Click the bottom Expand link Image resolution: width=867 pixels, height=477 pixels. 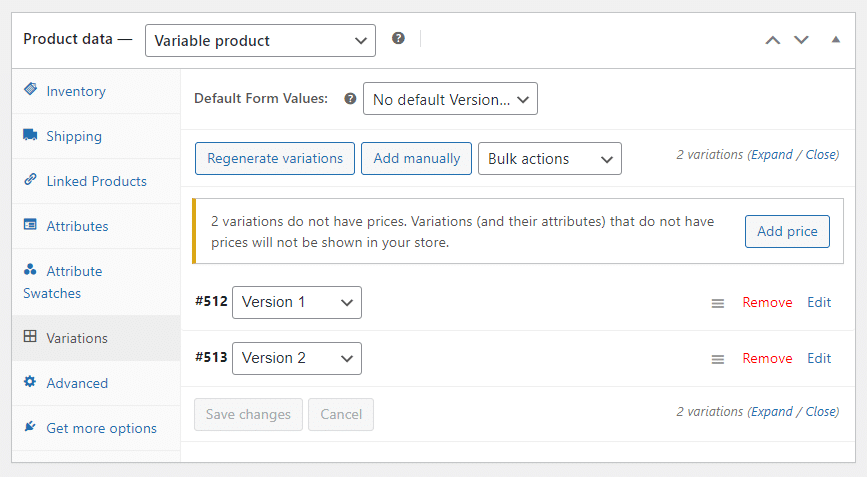772,412
